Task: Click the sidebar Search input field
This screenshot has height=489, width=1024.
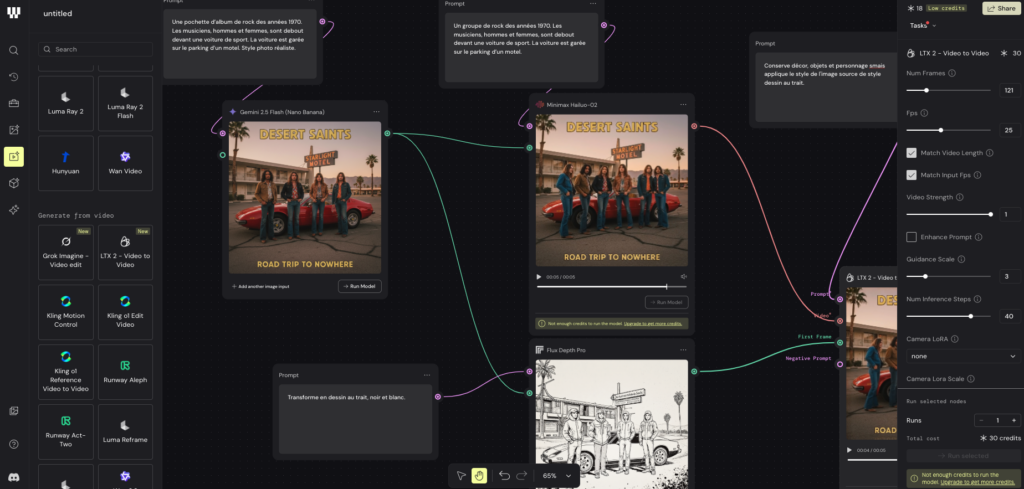Action: tap(95, 49)
